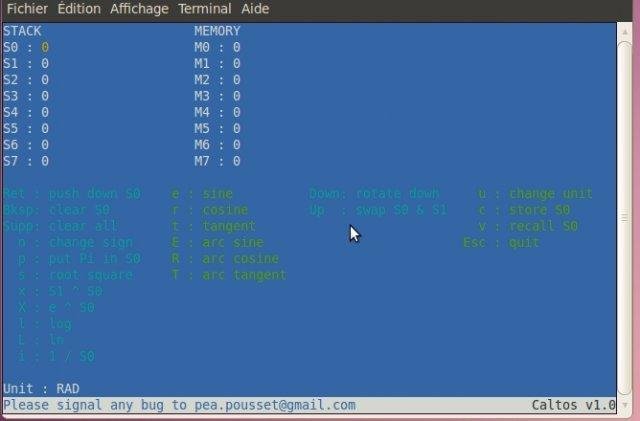
Task: Select the S5 : 0 stack row
Action: tap(26, 129)
